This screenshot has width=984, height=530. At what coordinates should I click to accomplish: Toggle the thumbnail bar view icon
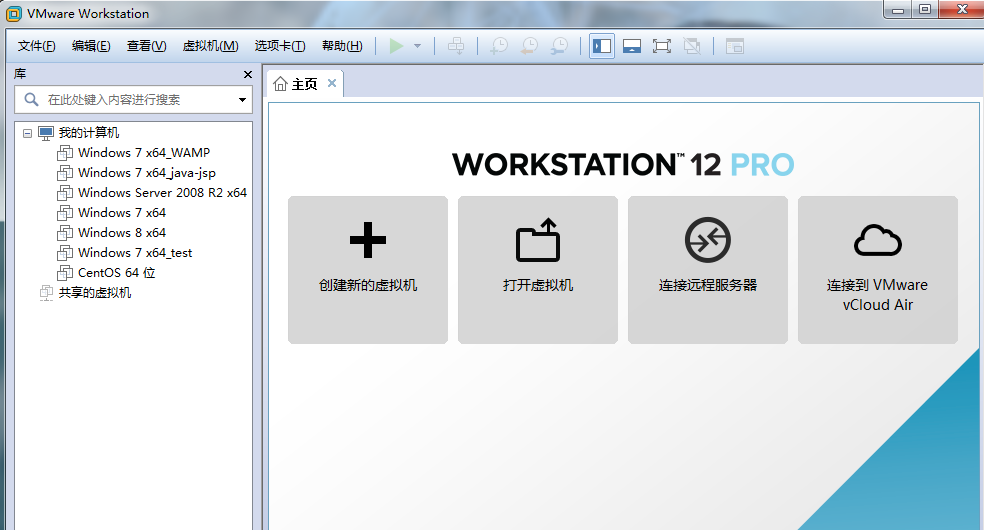tap(632, 46)
